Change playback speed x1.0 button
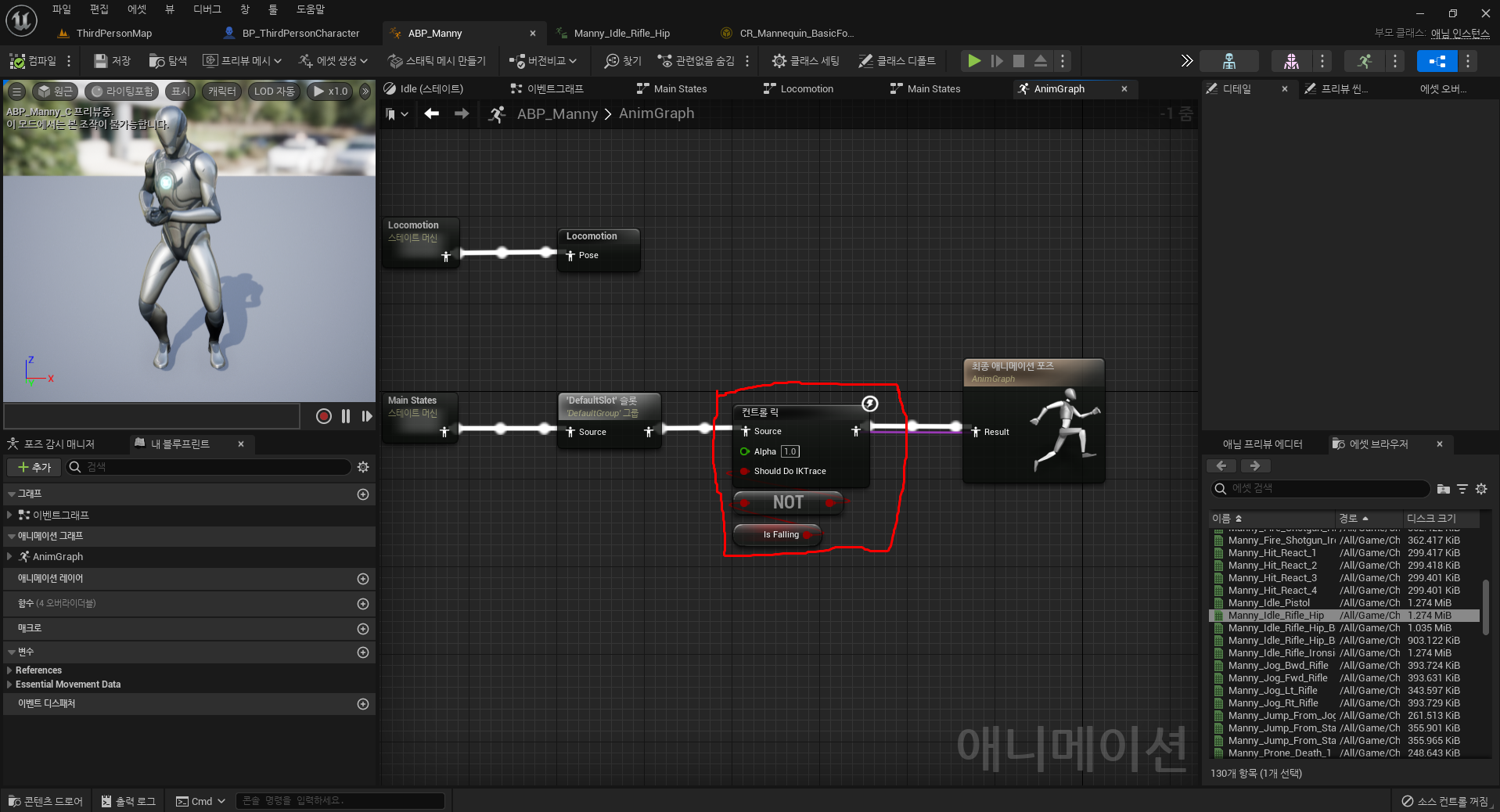 330,92
